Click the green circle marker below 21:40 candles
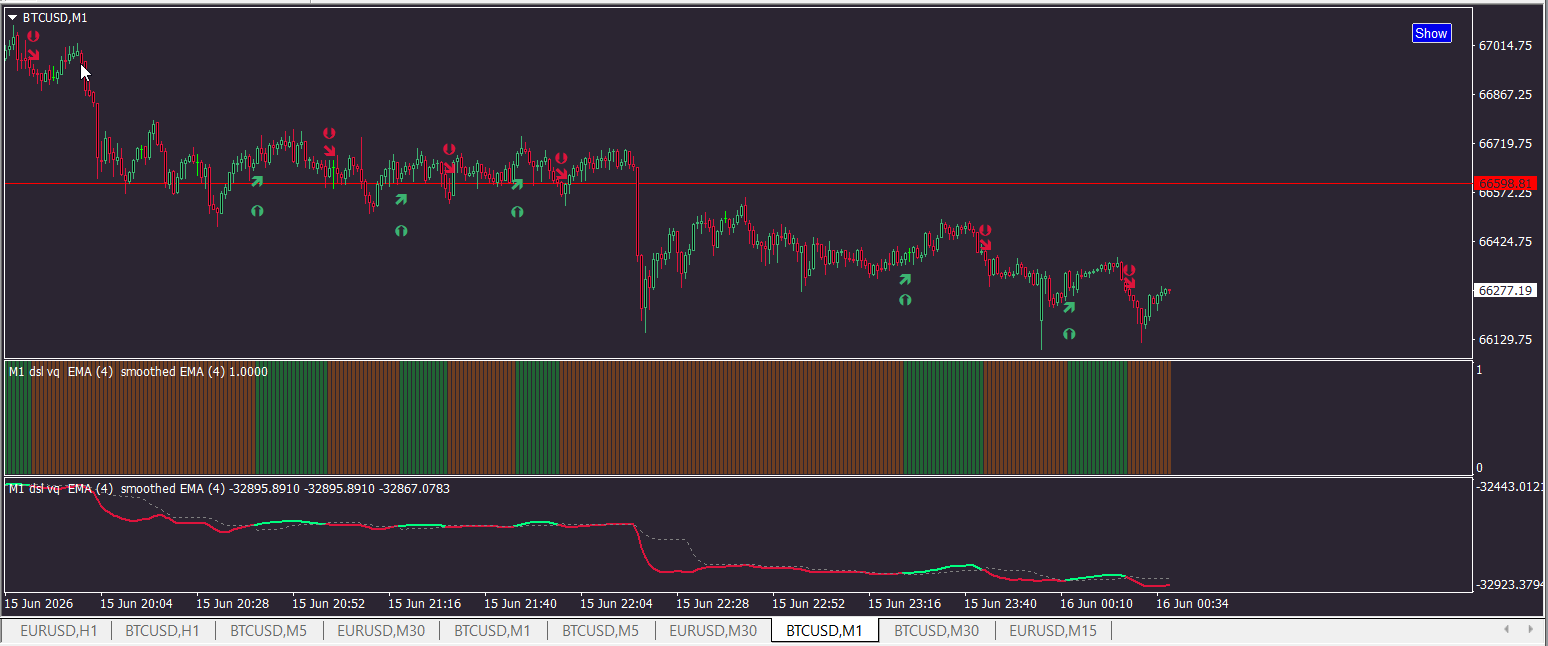Screen dimensions: 1548x646 pos(517,212)
